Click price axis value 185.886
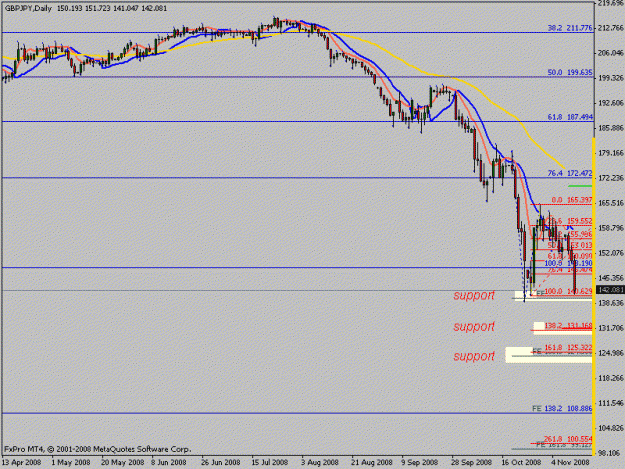625x469 pixels. pyautogui.click(x=611, y=128)
